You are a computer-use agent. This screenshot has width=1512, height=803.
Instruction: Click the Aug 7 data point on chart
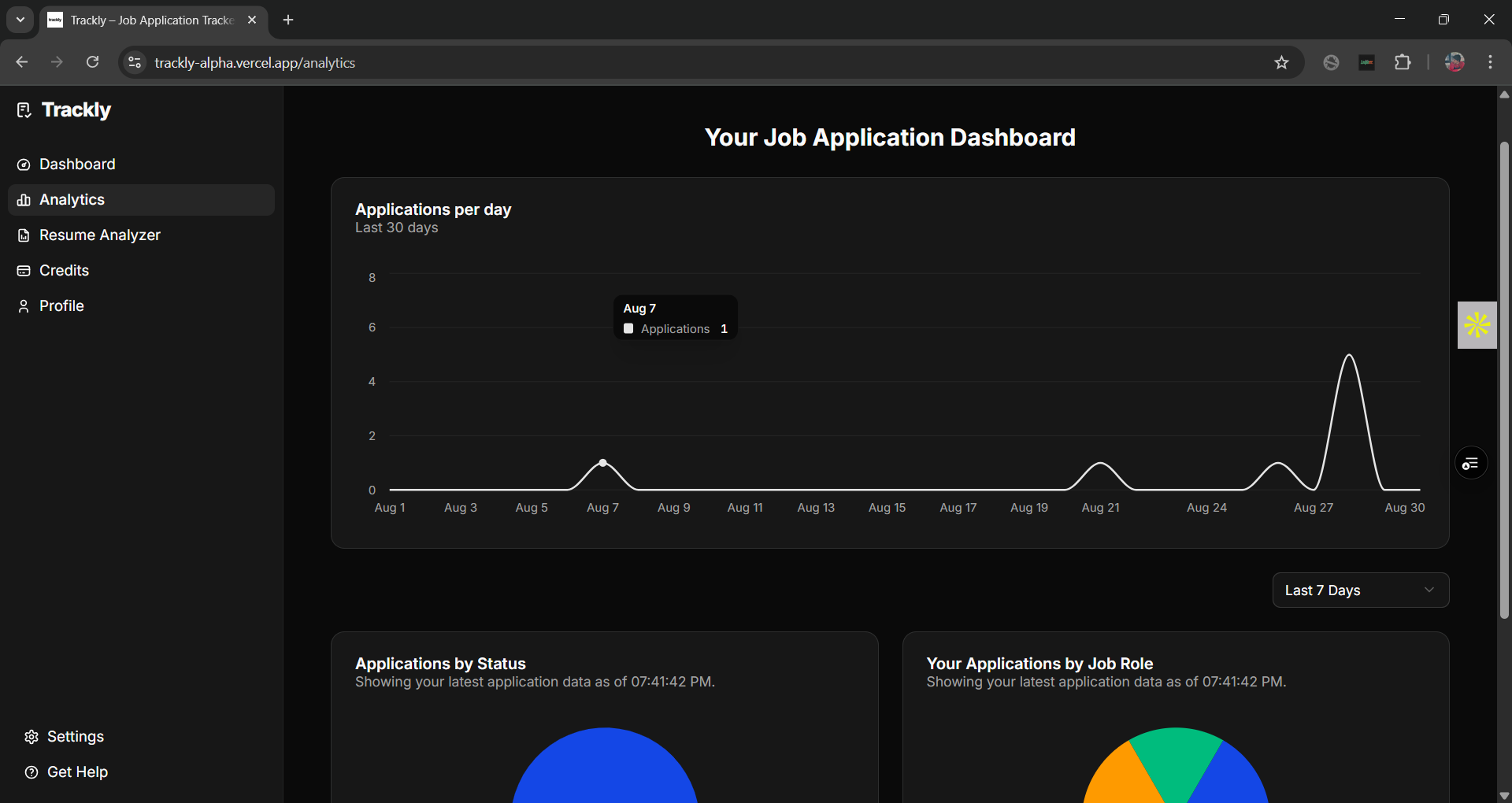pyautogui.click(x=603, y=463)
